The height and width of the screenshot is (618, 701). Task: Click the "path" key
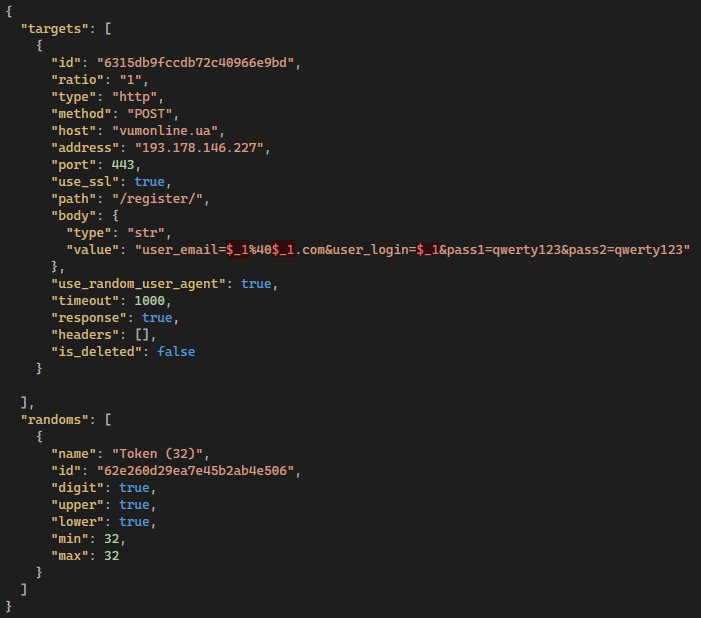pyautogui.click(x=74, y=199)
